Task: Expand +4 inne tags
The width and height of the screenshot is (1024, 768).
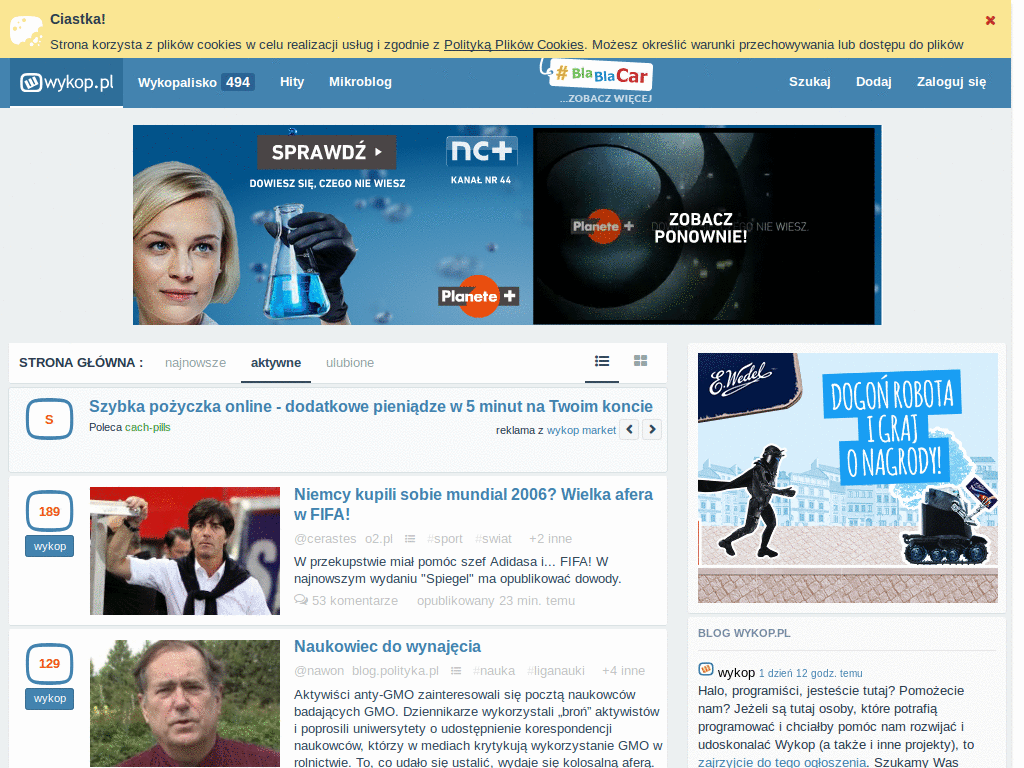Action: tap(624, 671)
